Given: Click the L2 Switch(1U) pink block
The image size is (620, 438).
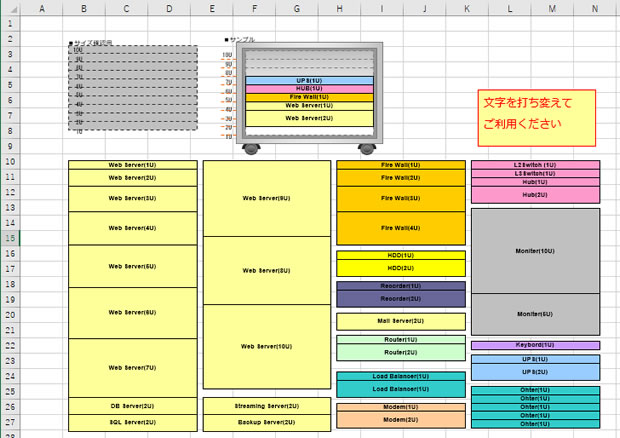Looking at the screenshot, I should coord(535,164).
